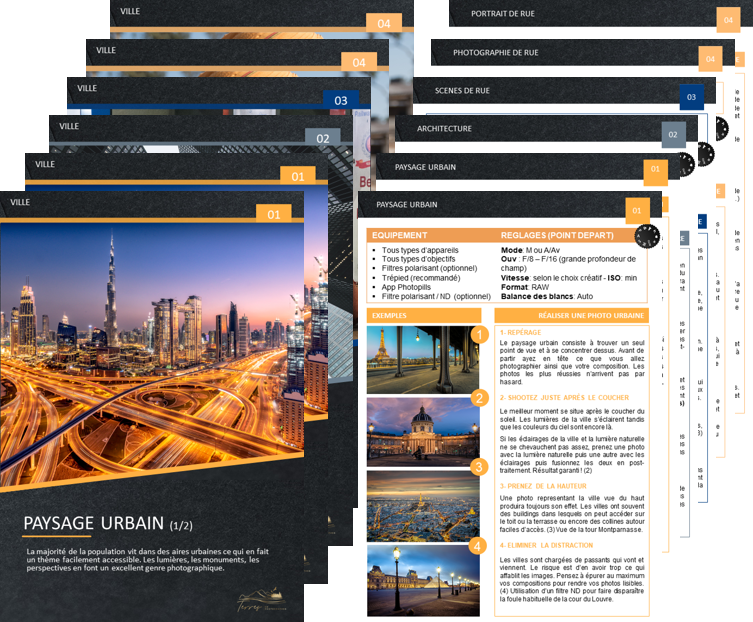753x622 pixels.
Task: Click the orange 04 badge on the PORTRAIT DE RUE page
Action: coord(728,20)
